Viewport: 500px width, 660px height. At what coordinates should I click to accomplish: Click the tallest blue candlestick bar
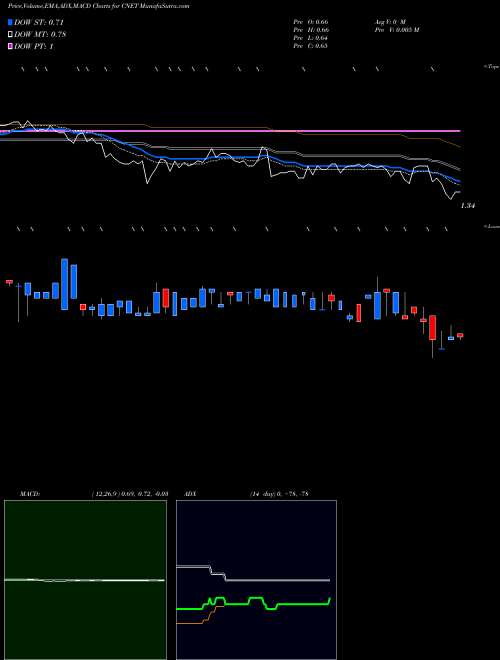pyautogui.click(x=64, y=284)
